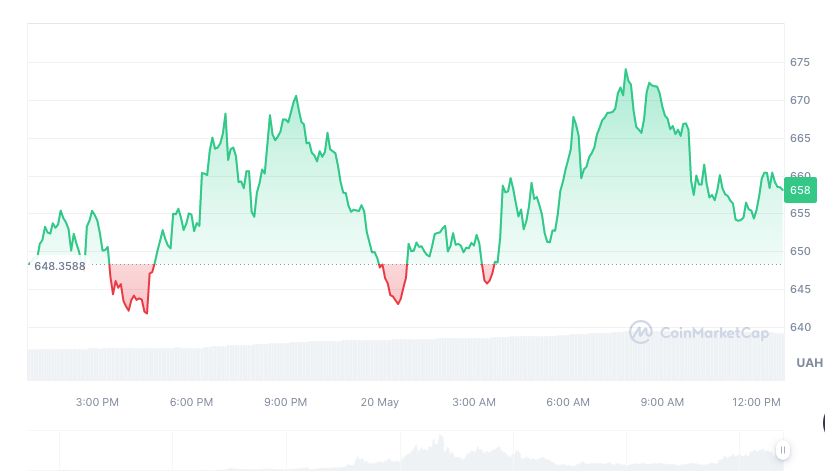Screen dimensions: 825x475
Task: Click the 670 price axis label
Action: [800, 100]
